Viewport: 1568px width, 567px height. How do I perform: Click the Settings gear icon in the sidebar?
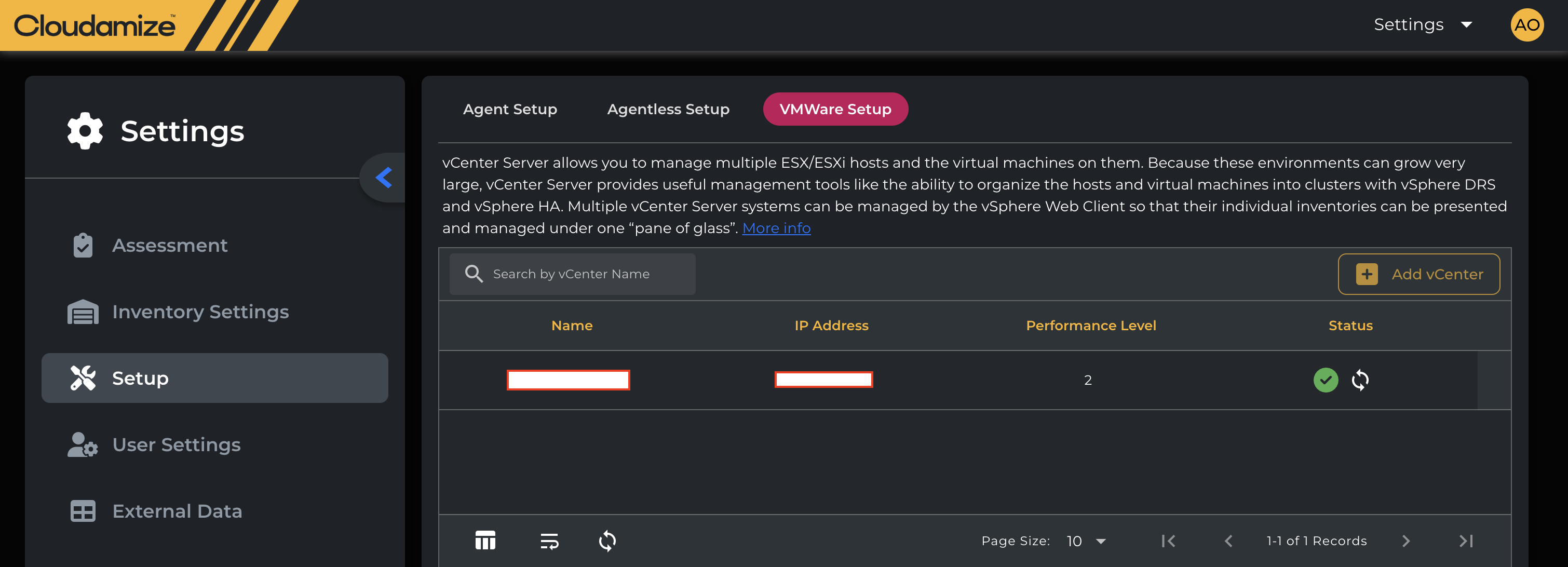(x=85, y=130)
